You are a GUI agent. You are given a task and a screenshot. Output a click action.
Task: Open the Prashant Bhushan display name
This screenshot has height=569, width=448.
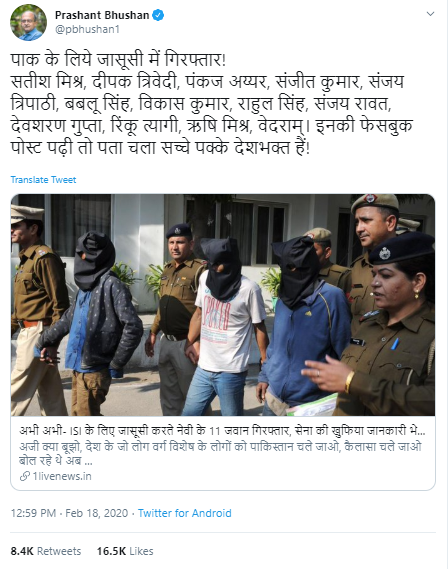(x=102, y=15)
